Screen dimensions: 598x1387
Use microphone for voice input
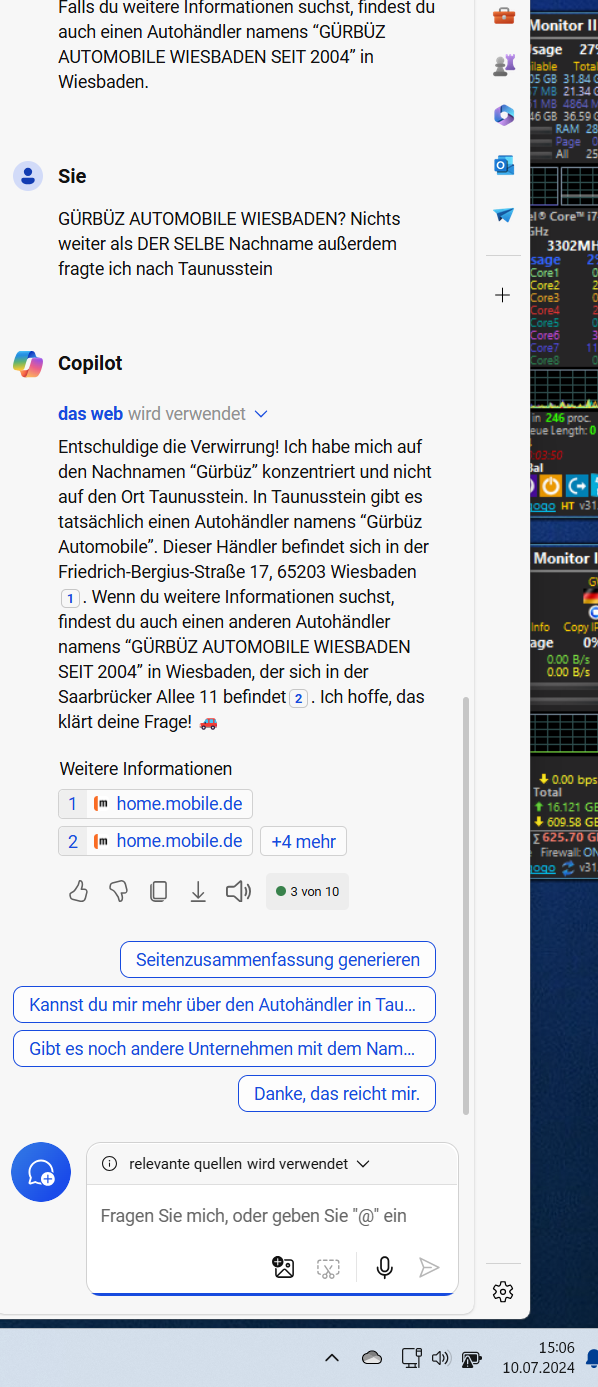point(385,1268)
